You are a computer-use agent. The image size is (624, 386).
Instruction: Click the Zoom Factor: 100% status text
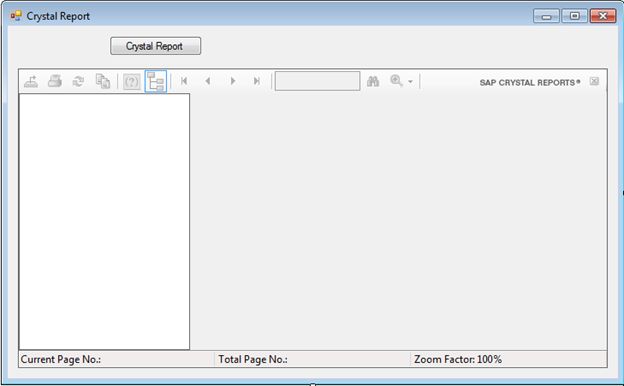[x=458, y=359]
